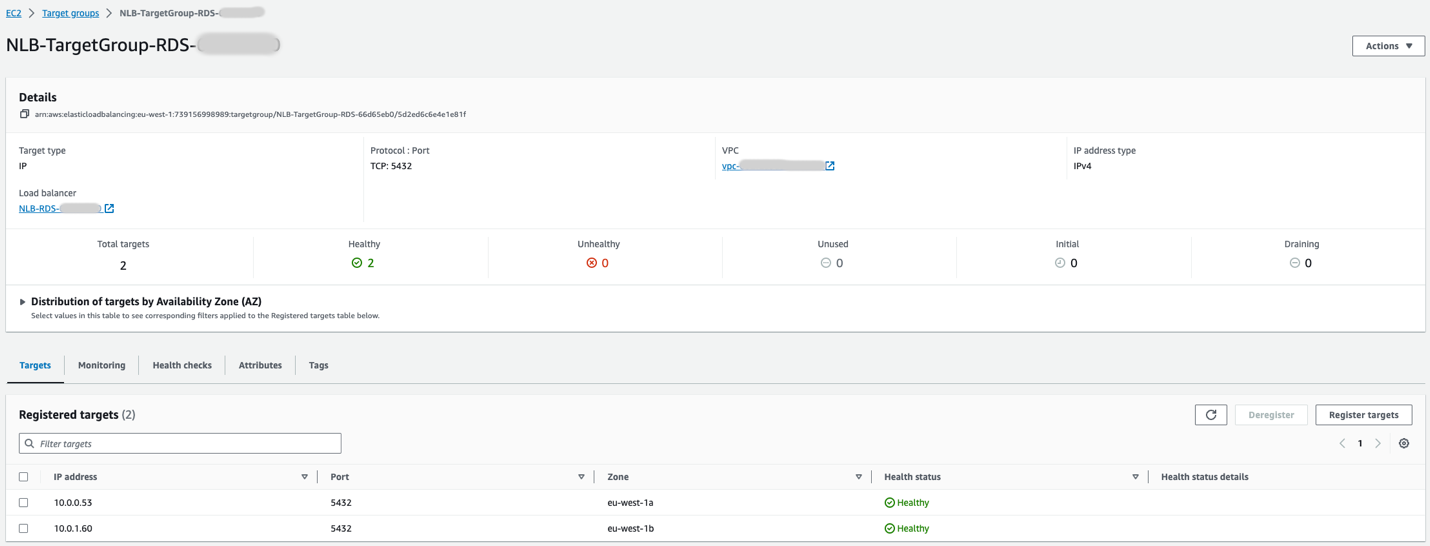This screenshot has width=1430, height=546.
Task: Click the healthy status icon for 10.0.0.53
Action: coord(890,503)
